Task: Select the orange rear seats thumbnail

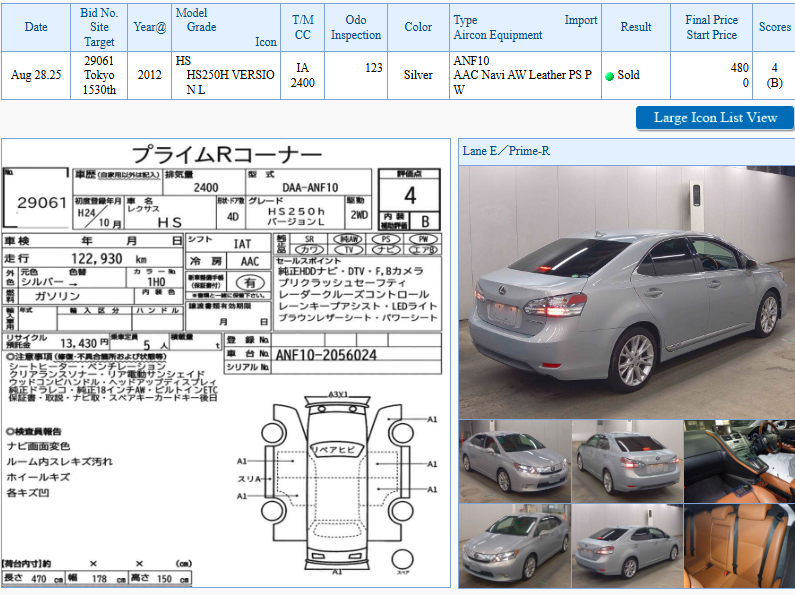Action: click(x=739, y=547)
